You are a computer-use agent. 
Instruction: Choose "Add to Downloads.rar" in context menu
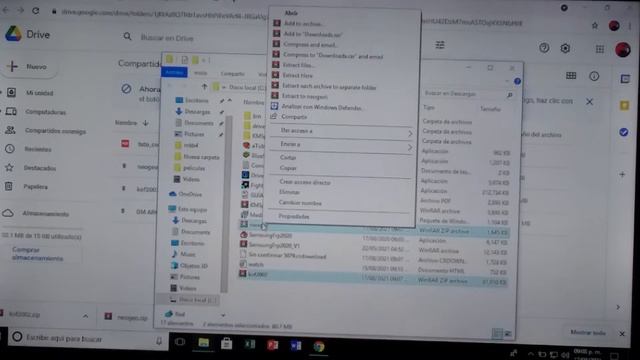pos(313,34)
